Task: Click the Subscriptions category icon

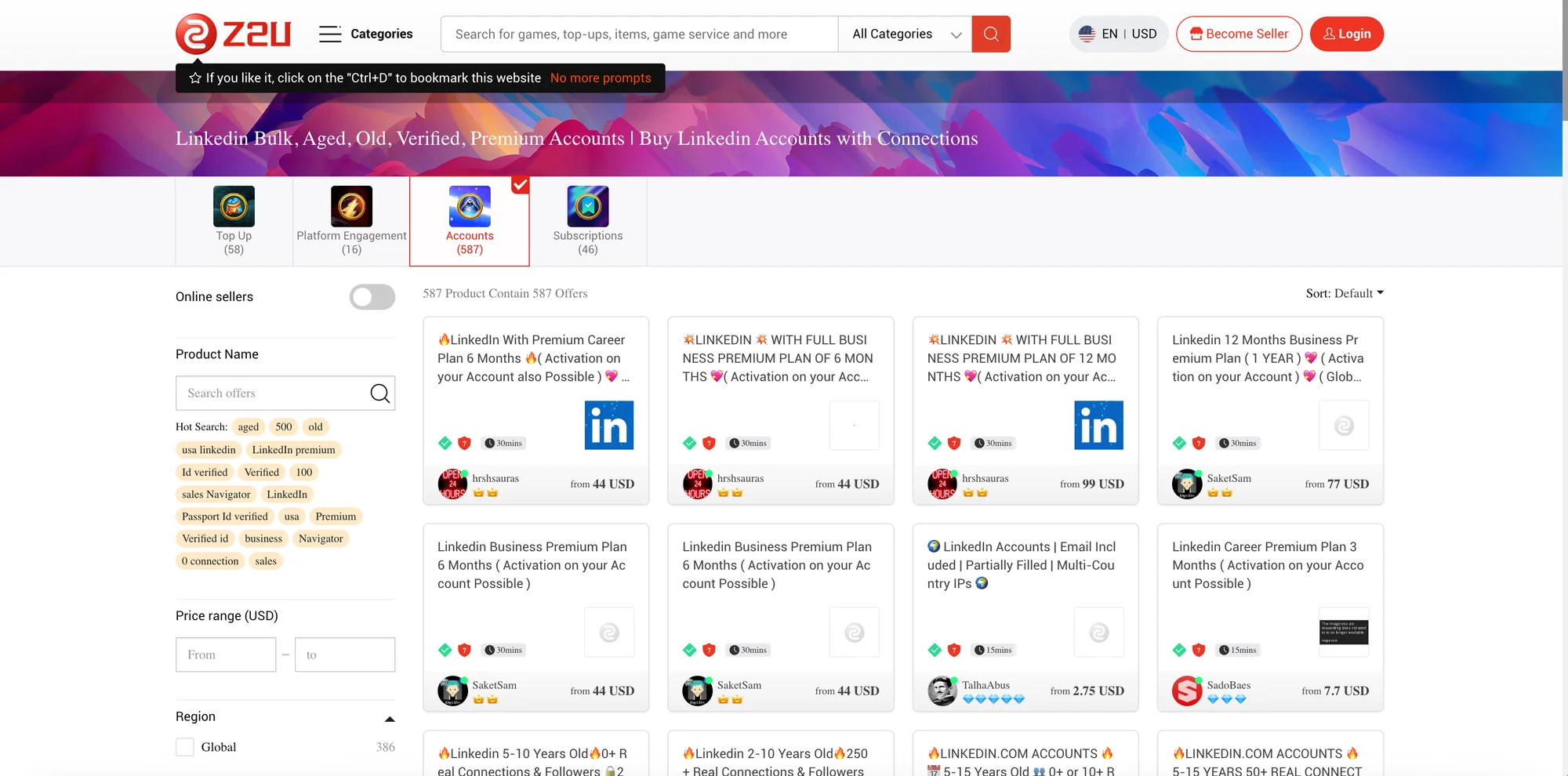Action: pos(588,206)
